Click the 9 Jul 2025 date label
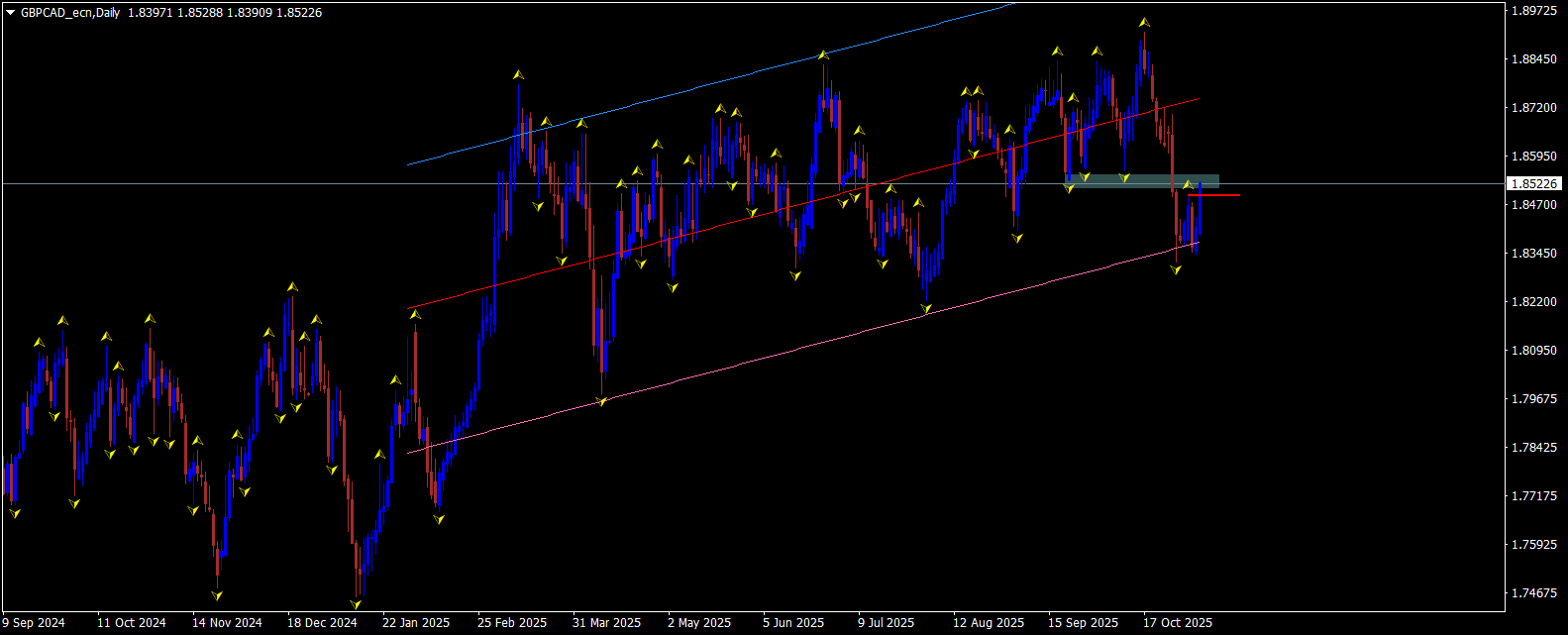 coord(887,623)
